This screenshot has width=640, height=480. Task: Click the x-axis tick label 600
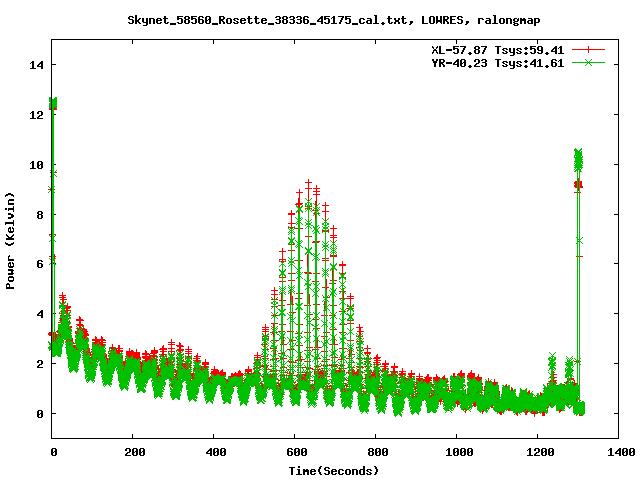296,452
